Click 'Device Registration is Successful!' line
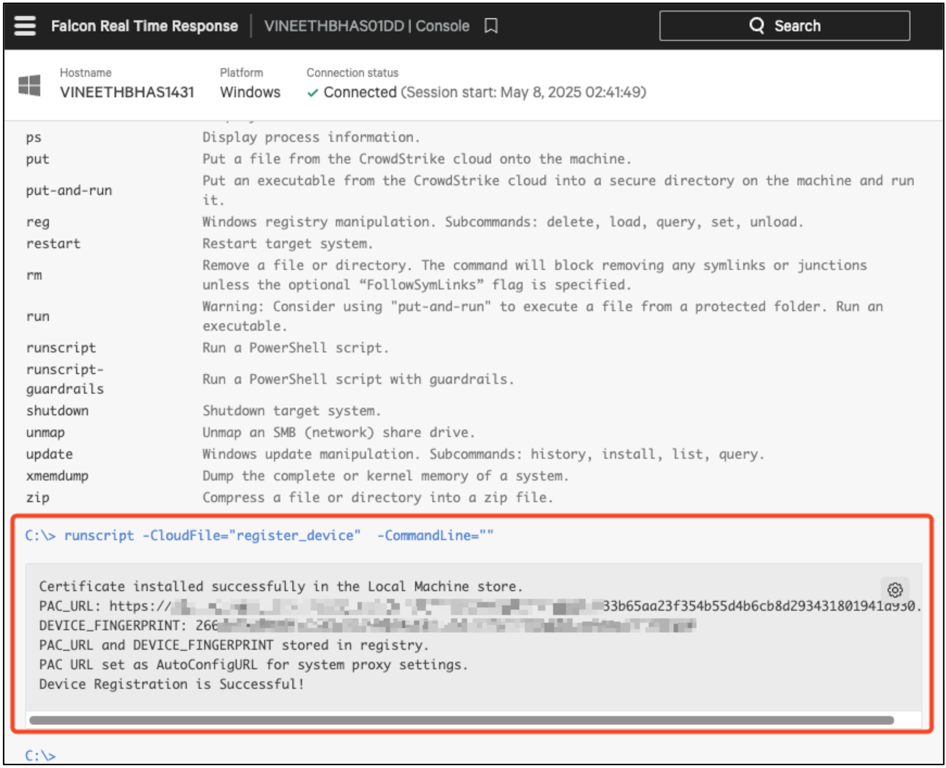The image size is (946, 768). coord(171,684)
